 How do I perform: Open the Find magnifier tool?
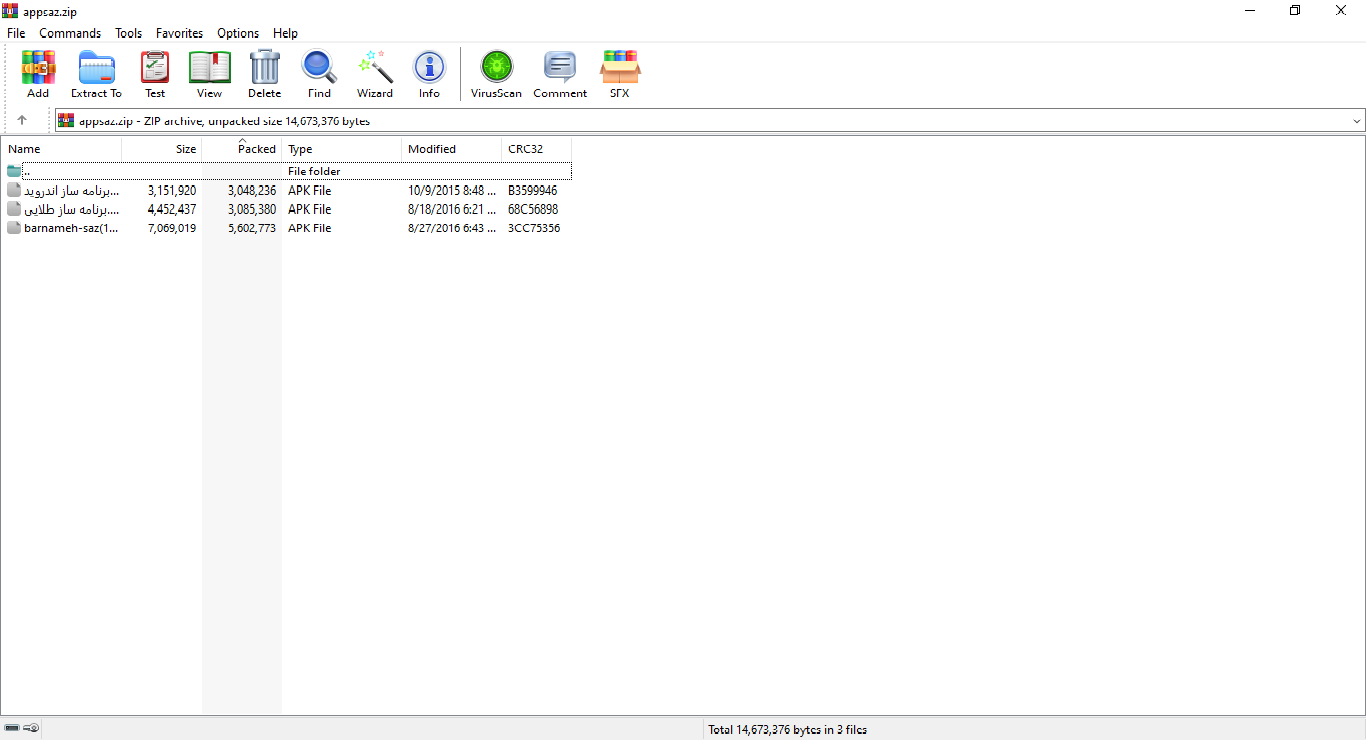coord(319,74)
